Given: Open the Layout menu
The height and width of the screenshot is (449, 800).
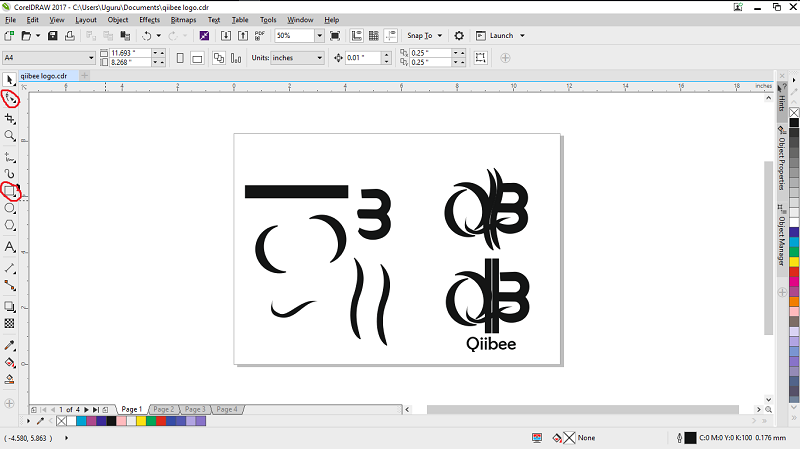Looking at the screenshot, I should point(86,20).
